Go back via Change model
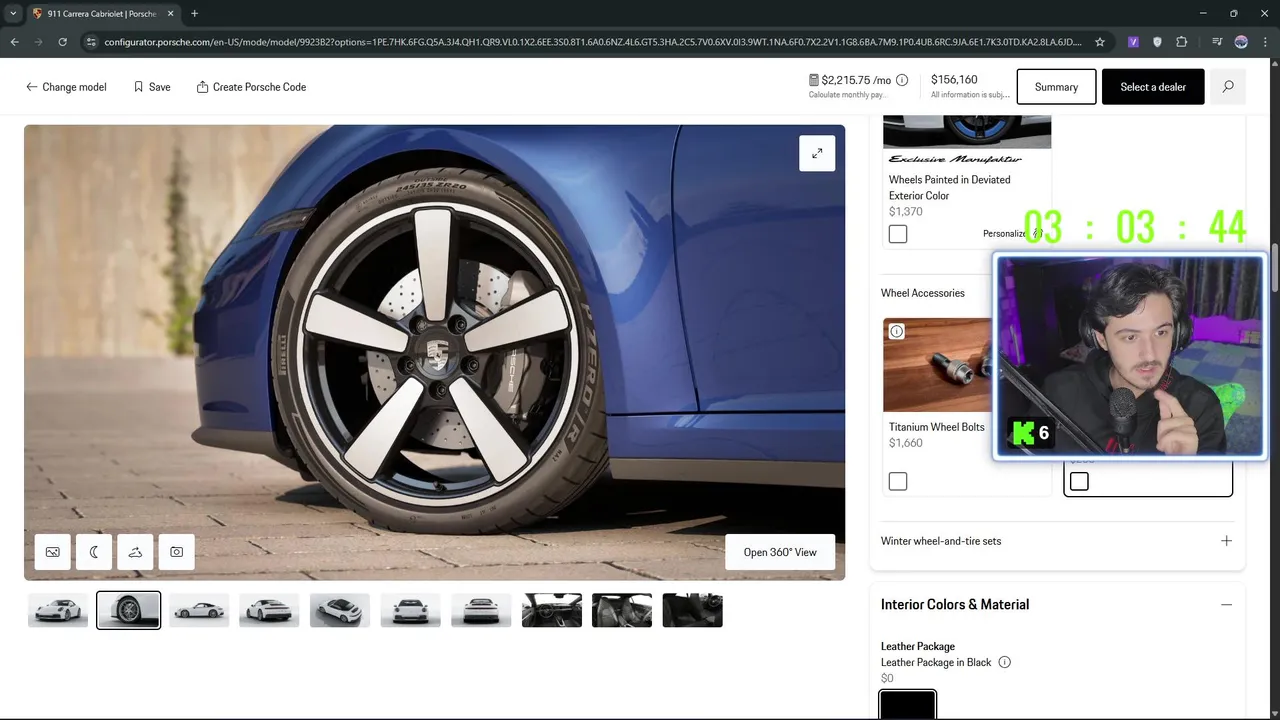 66,87
